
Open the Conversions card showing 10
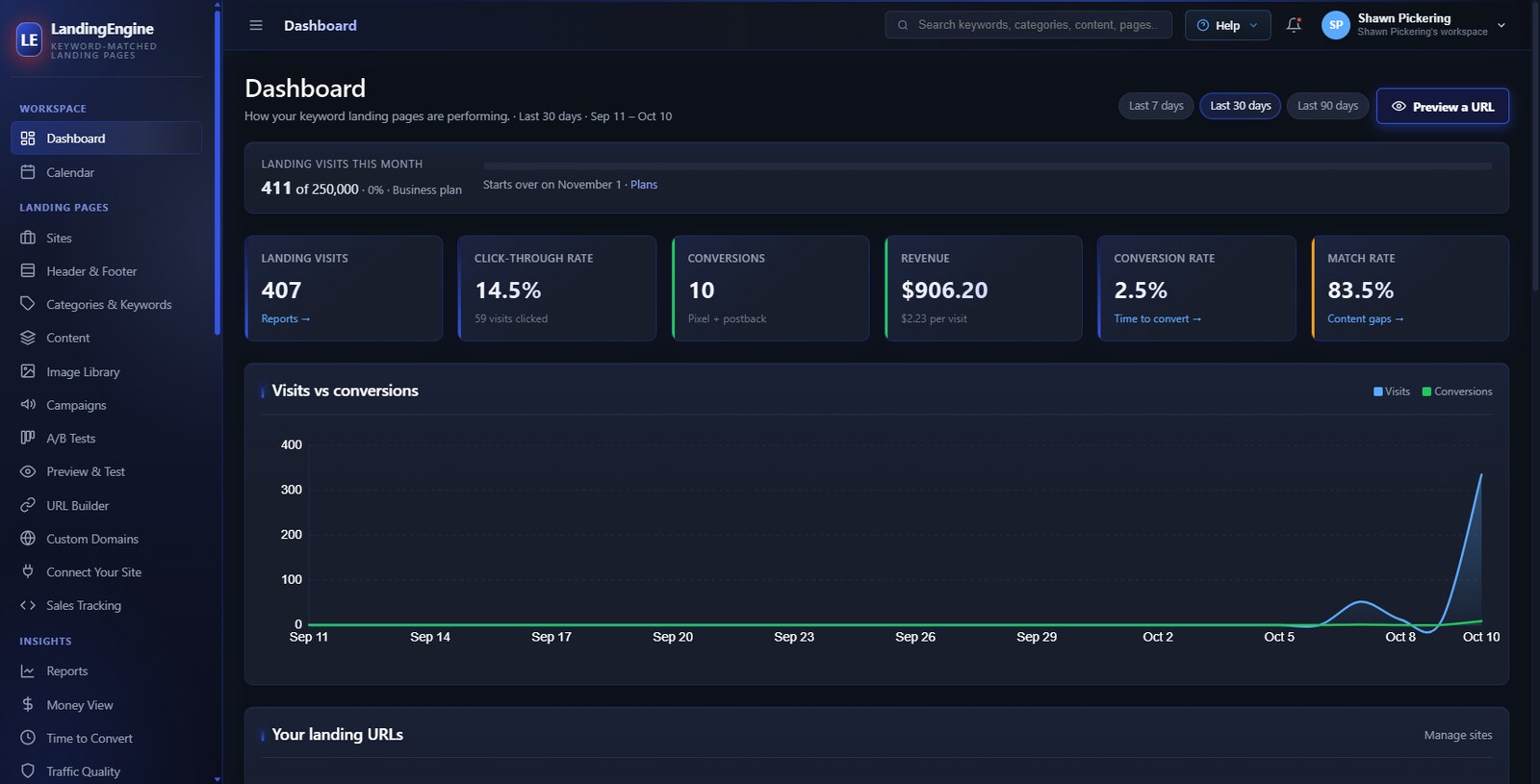(770, 288)
